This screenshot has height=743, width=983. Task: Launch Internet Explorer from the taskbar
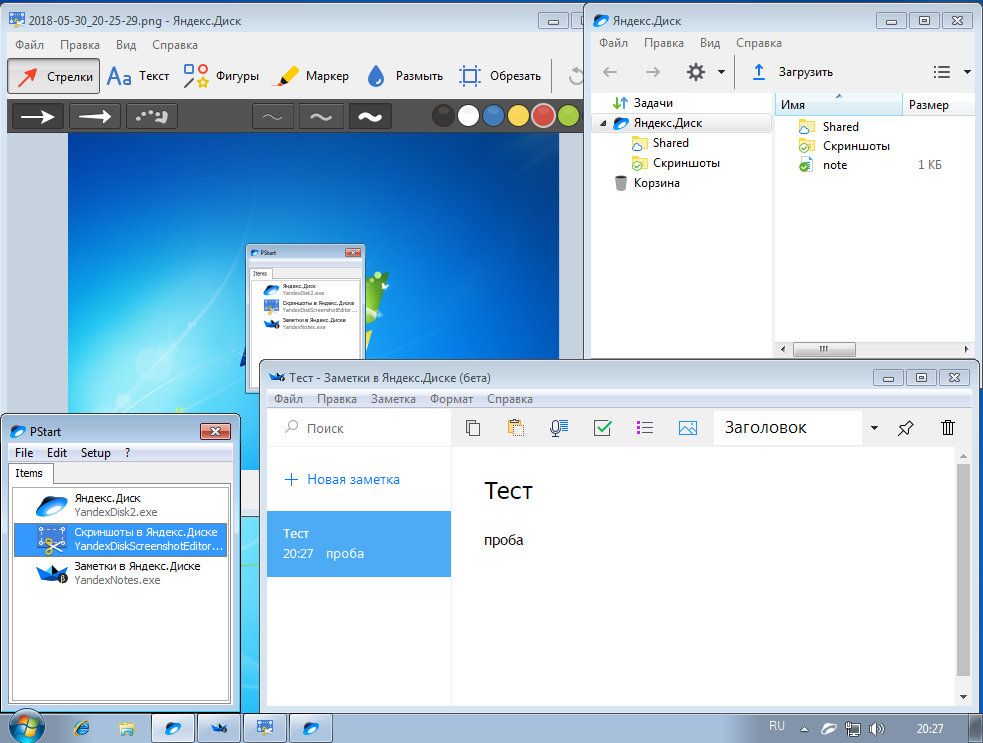(x=81, y=728)
